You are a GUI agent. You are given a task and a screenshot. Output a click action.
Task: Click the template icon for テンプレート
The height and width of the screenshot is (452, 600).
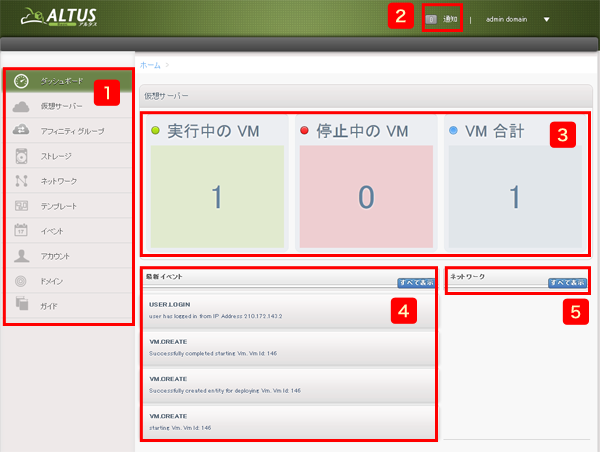(x=22, y=206)
